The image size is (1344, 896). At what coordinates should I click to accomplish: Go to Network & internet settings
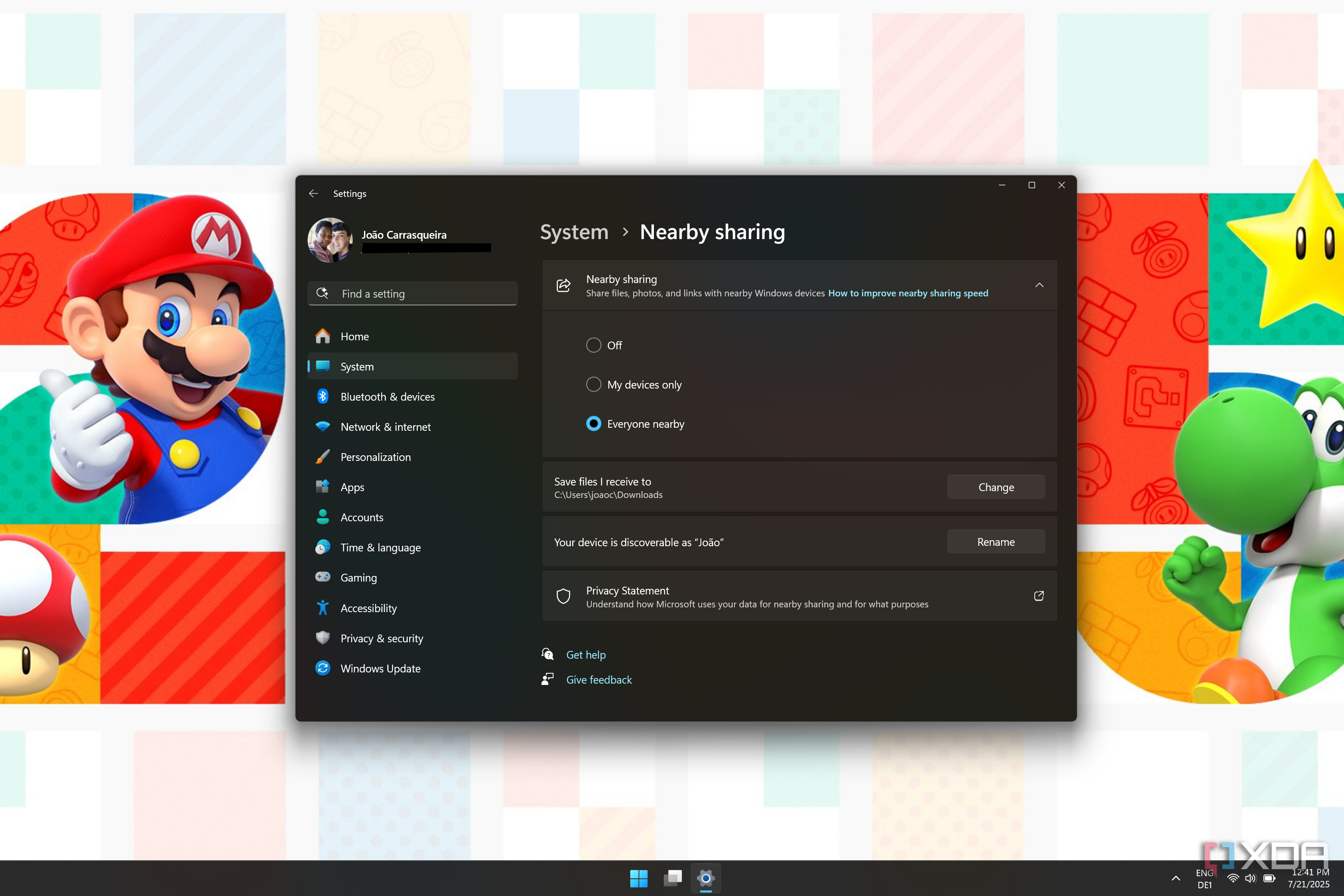(413, 427)
